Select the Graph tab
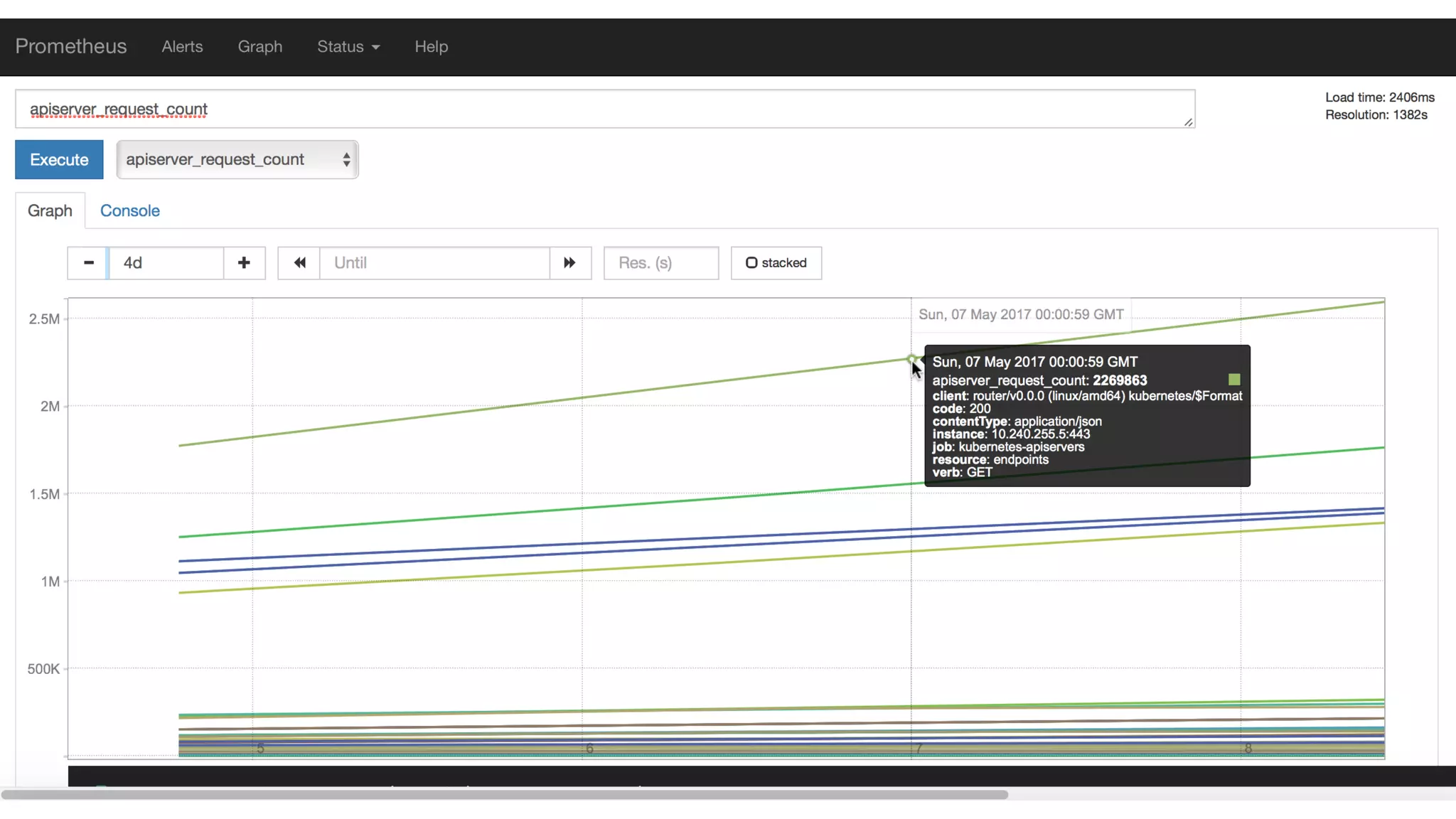This screenshot has height=819, width=1456. point(50,211)
